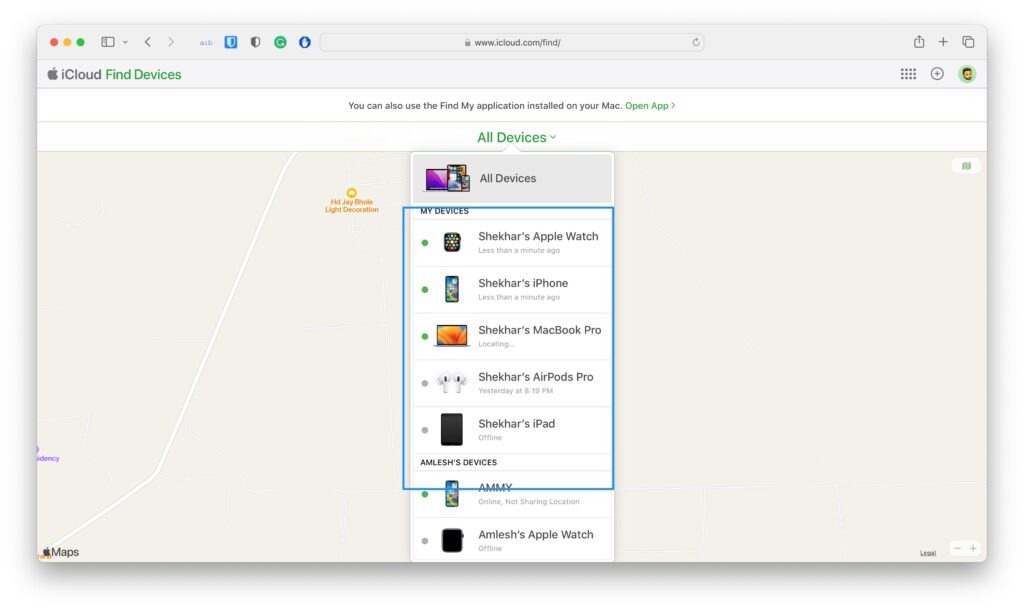
Task: Select Shekhar's AirPods Pro
Action: [512, 383]
